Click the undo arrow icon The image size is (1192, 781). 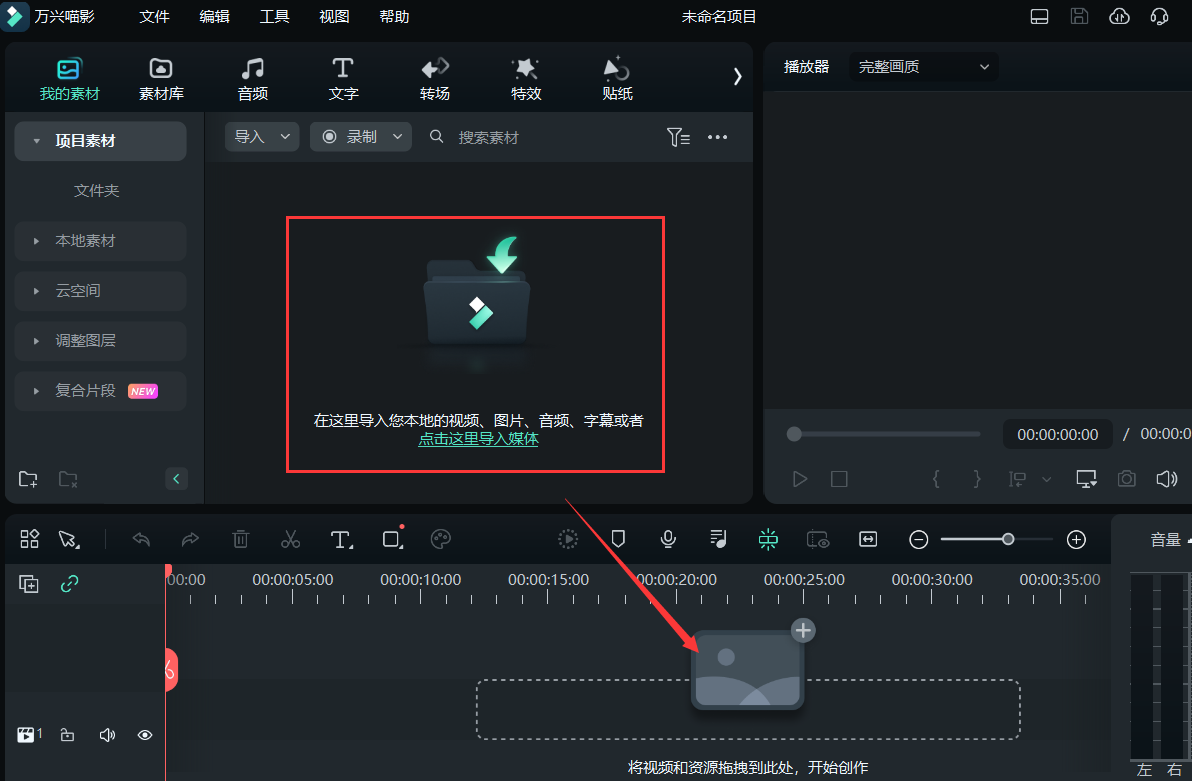click(x=140, y=539)
